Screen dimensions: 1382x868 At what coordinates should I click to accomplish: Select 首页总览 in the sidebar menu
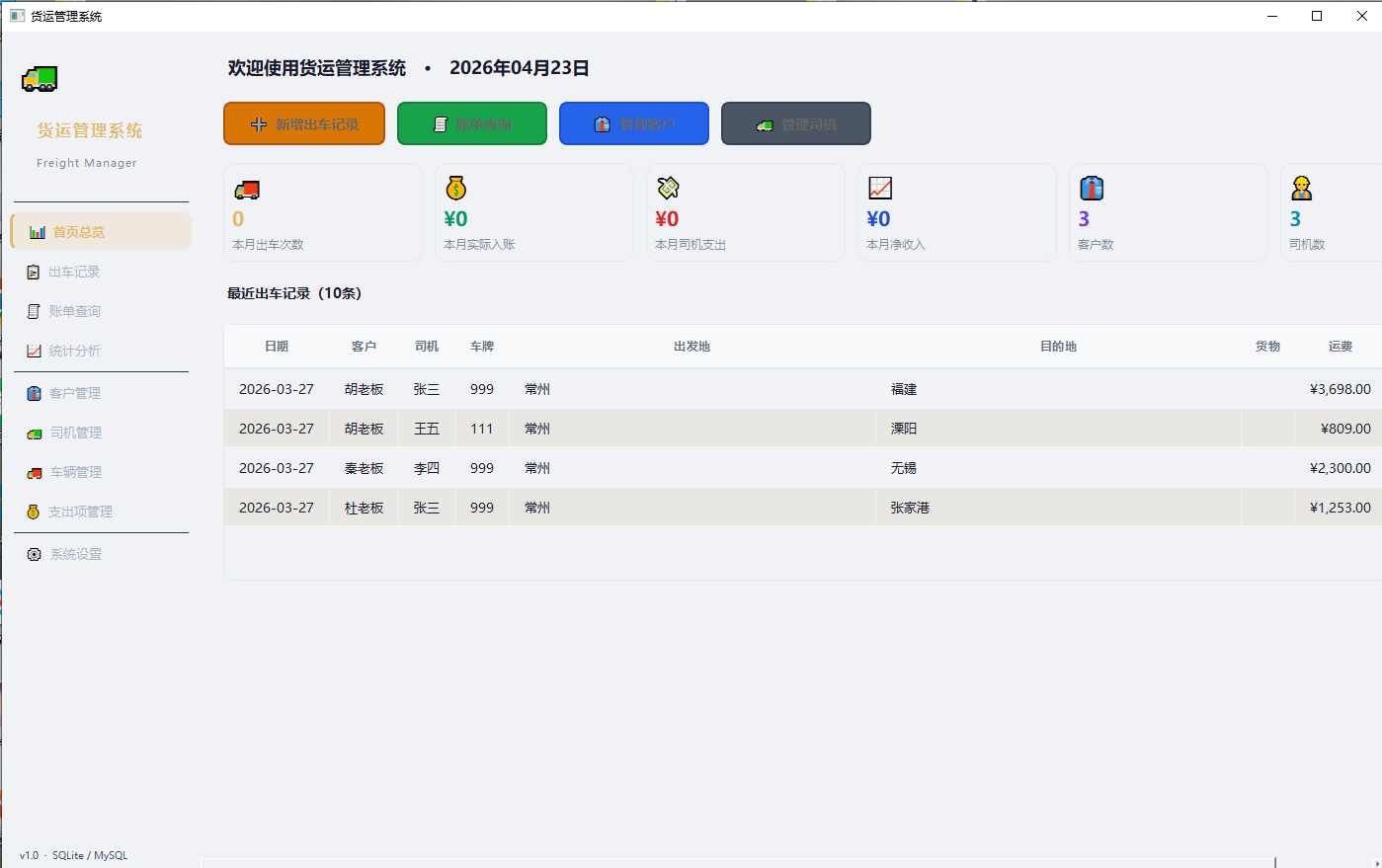(100, 232)
